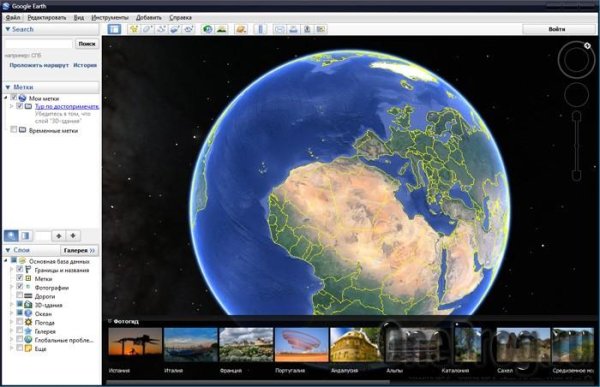
Task: Select the Add Path tool
Action: 161,29
